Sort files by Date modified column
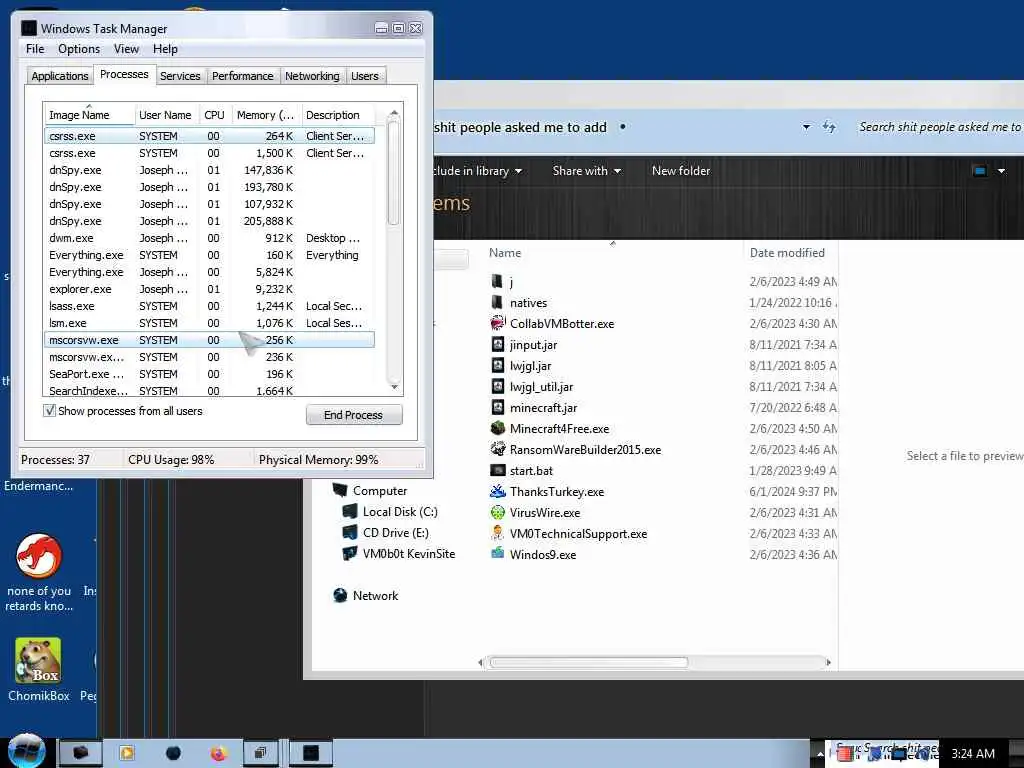Image resolution: width=1024 pixels, height=768 pixels. (x=789, y=253)
